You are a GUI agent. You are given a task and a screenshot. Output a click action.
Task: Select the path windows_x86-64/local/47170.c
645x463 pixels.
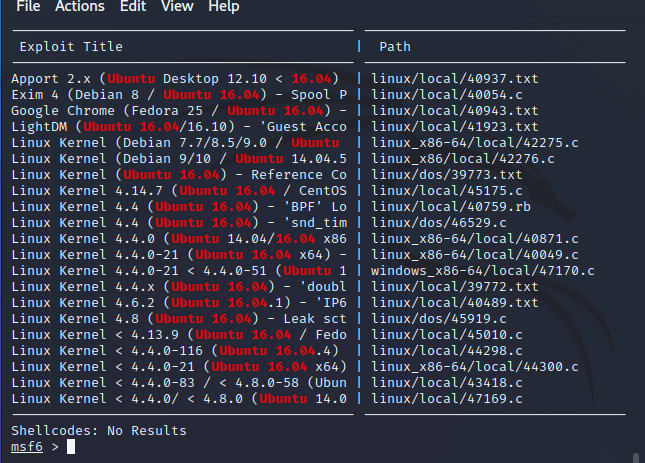point(483,271)
